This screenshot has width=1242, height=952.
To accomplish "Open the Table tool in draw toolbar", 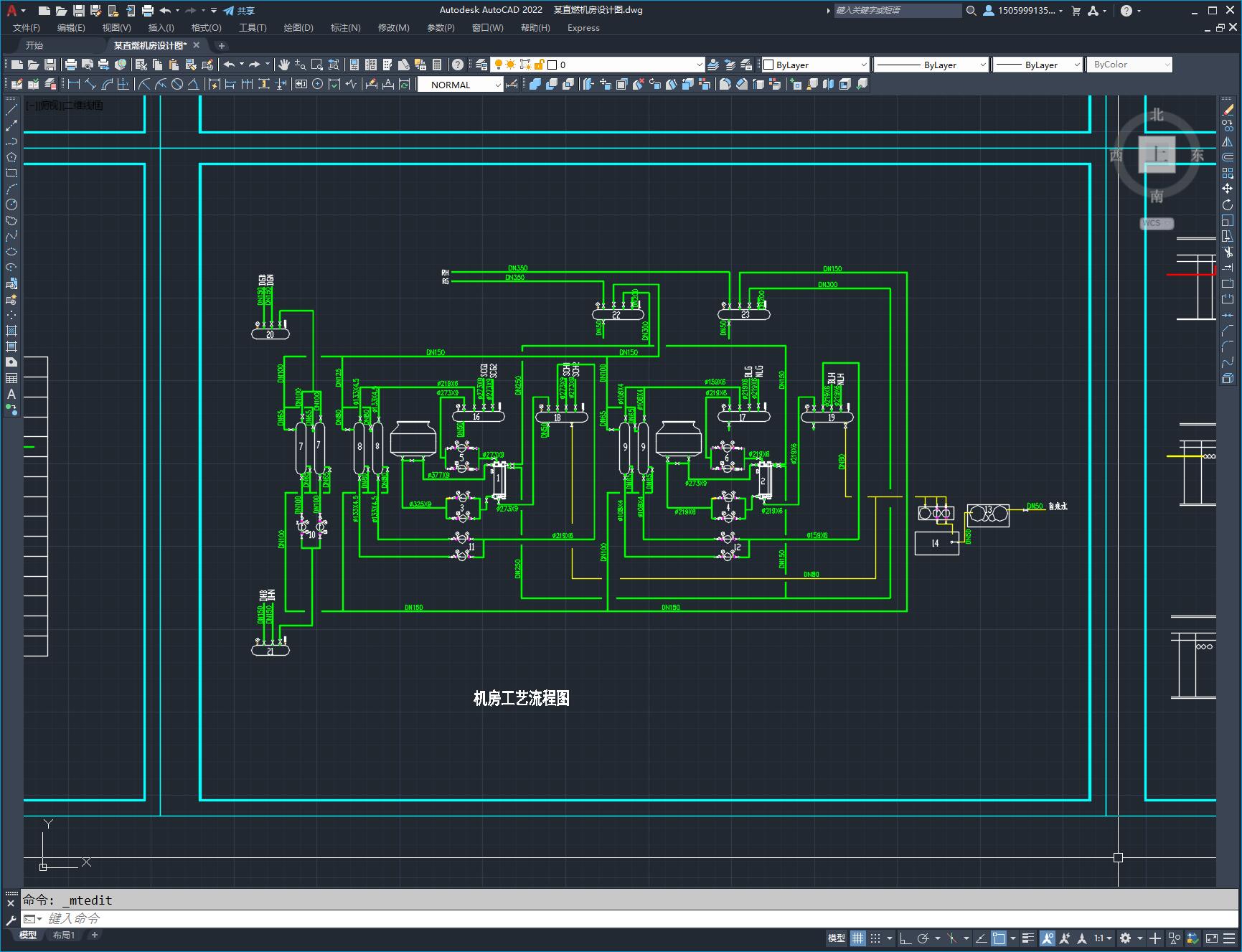I will click(x=11, y=378).
